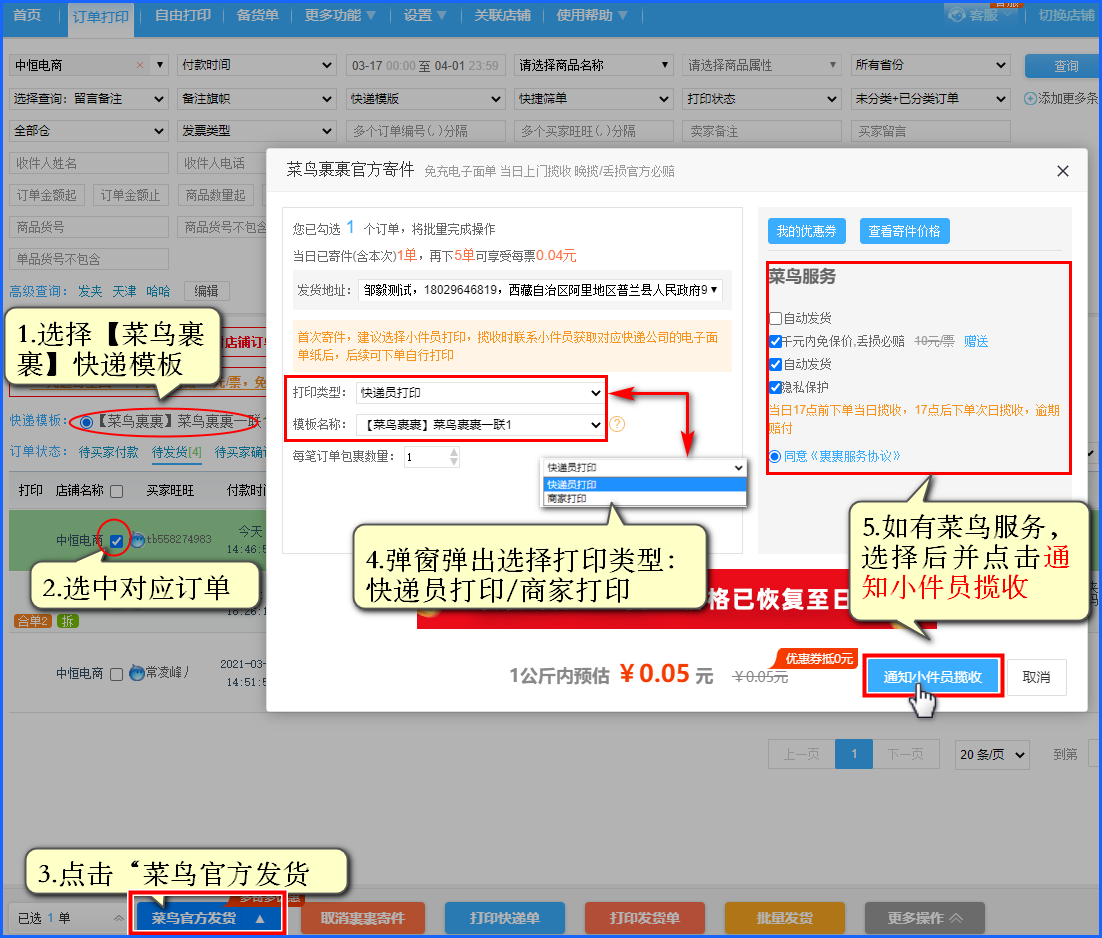Image resolution: width=1102 pixels, height=938 pixels.
Task: Click the 查看寄件价格 button
Action: pyautogui.click(x=904, y=231)
